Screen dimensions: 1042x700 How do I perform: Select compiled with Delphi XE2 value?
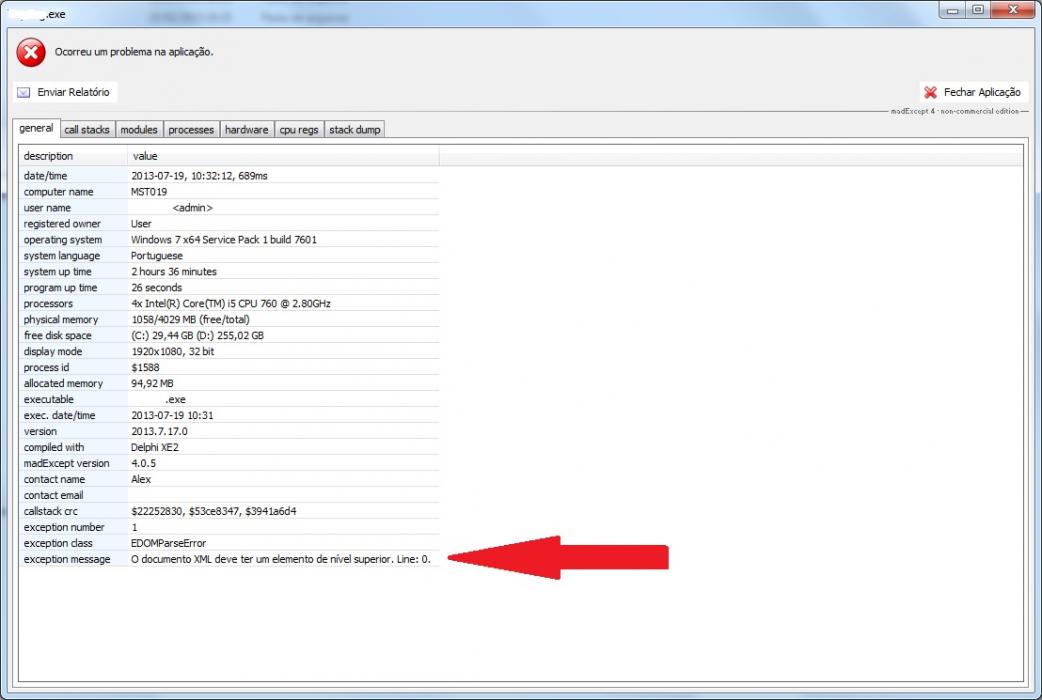tap(155, 447)
